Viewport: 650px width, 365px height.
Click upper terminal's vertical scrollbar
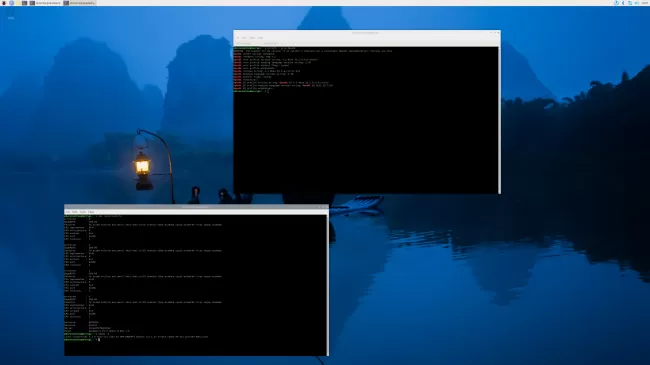(499, 120)
